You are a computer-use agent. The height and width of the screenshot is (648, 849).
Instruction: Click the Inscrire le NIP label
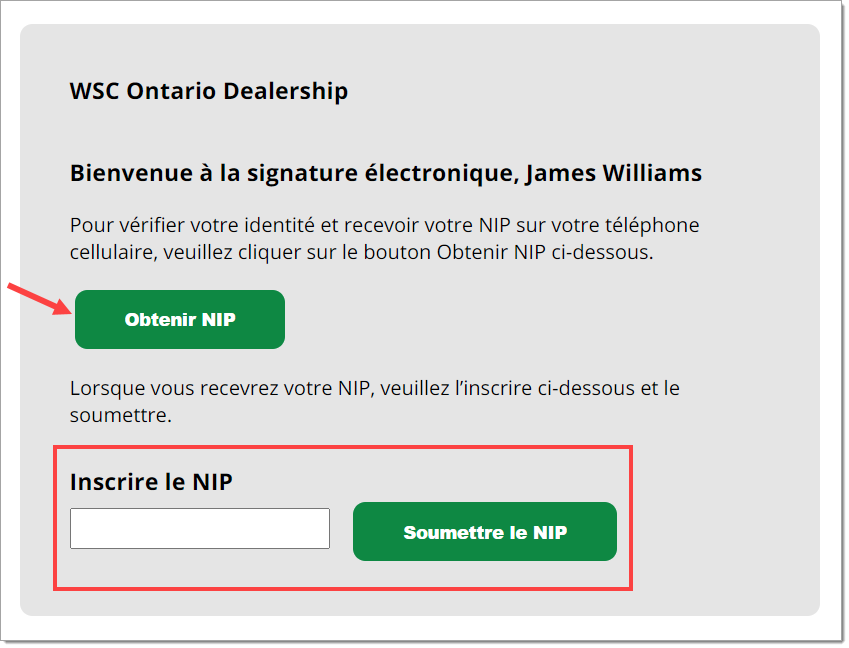(x=151, y=481)
